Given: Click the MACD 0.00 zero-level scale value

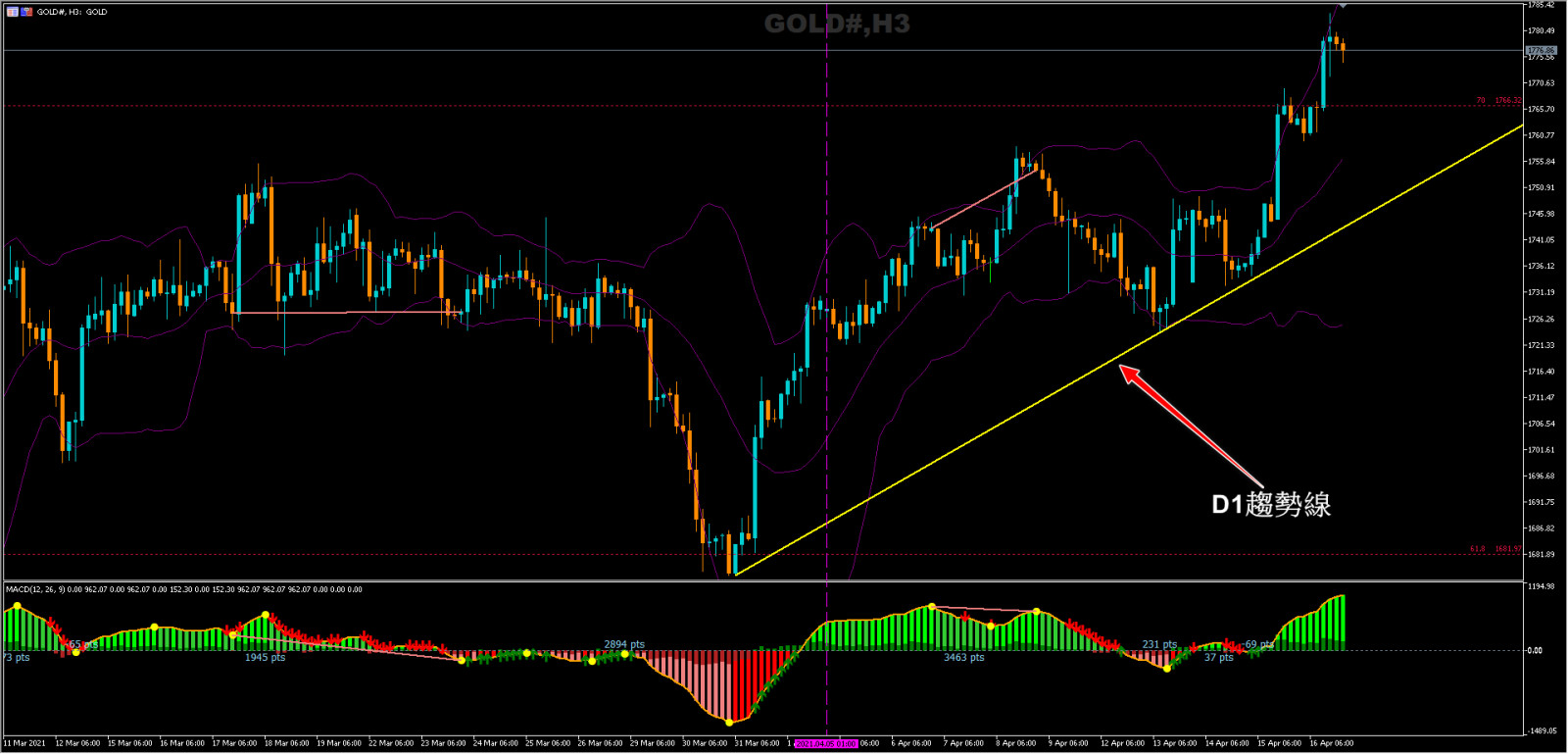Looking at the screenshot, I should (1535, 650).
